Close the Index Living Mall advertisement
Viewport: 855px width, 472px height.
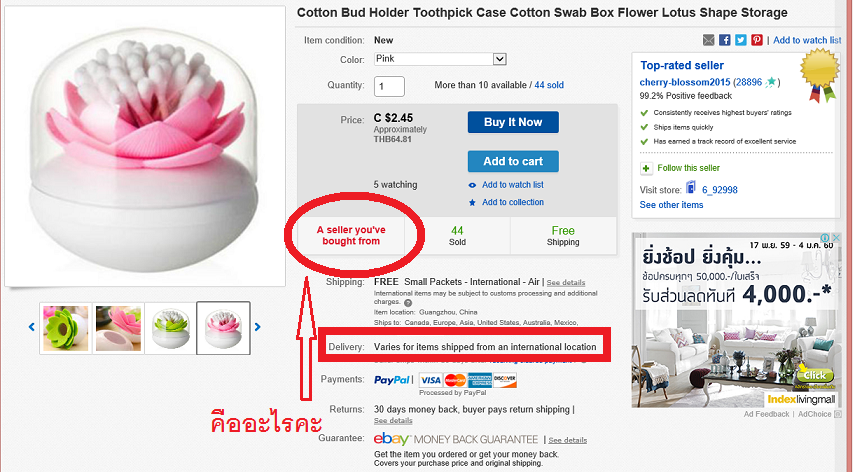coord(835,238)
